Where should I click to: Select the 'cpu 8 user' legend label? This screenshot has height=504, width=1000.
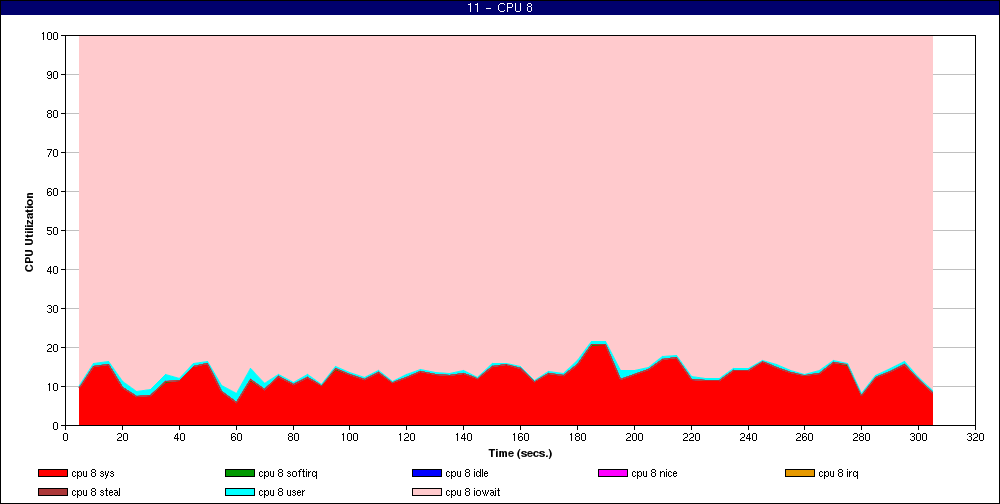pos(282,493)
